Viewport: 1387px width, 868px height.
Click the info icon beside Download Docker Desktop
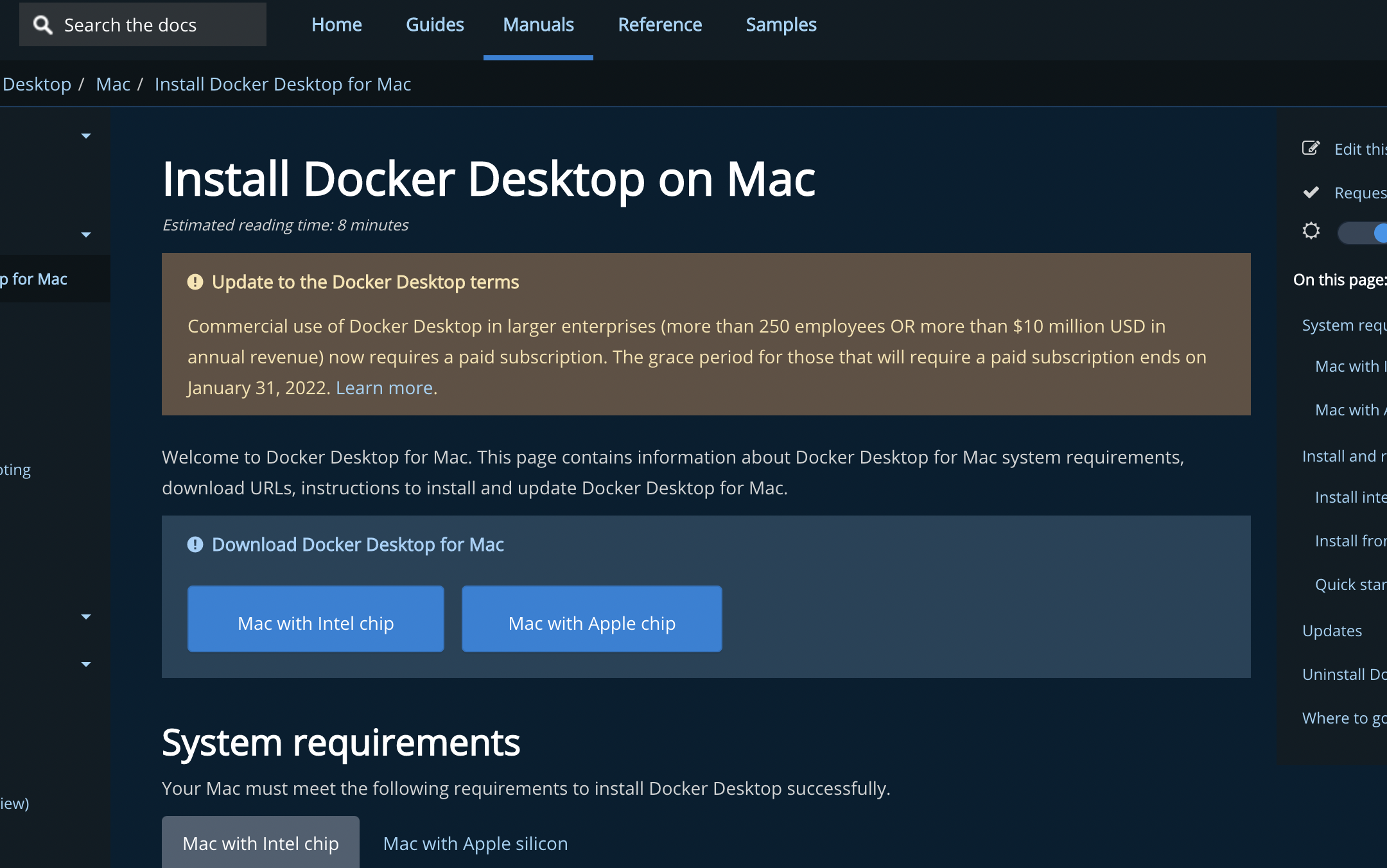pyautogui.click(x=195, y=544)
